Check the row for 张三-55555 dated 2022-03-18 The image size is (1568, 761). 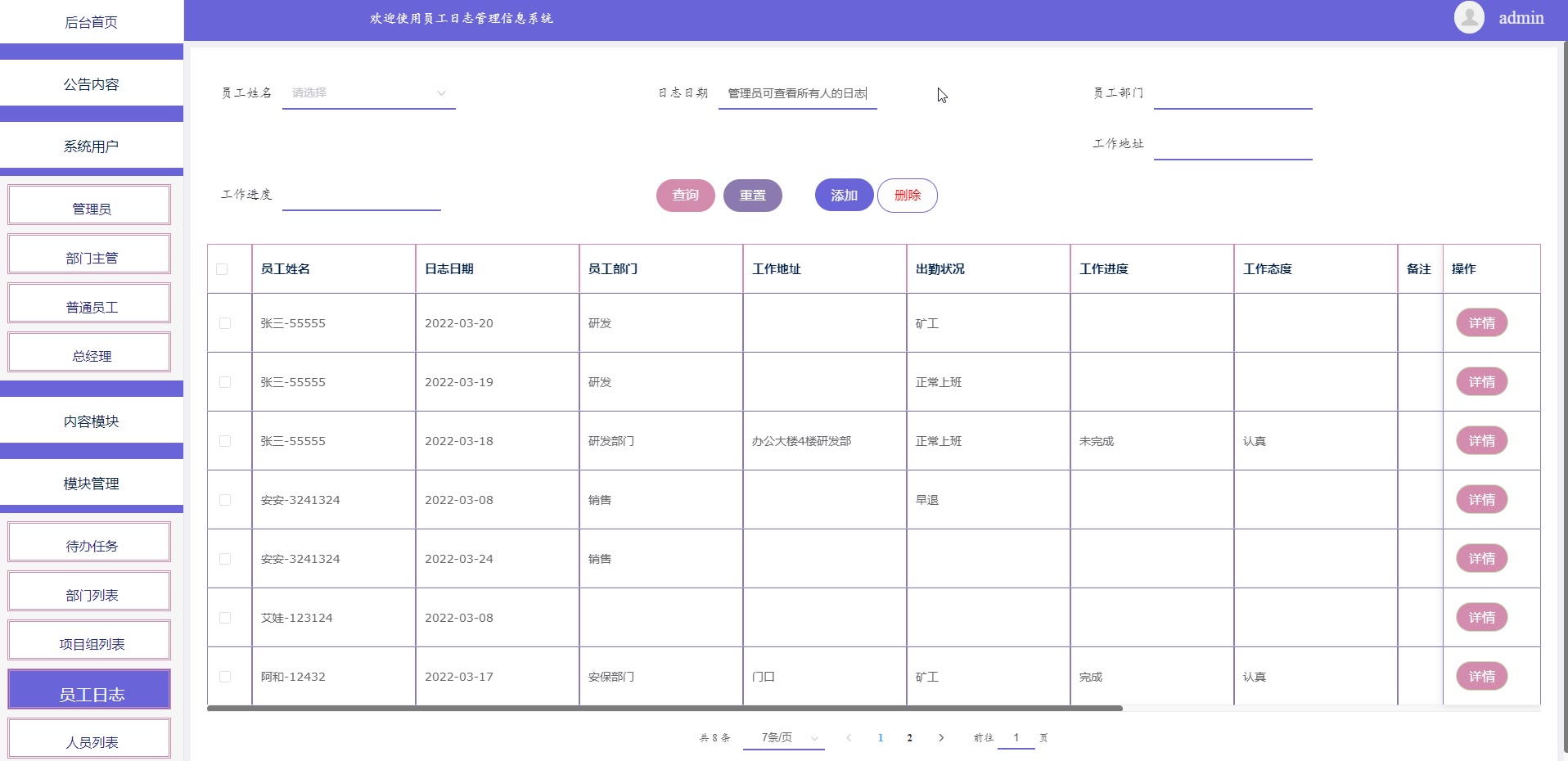[225, 441]
